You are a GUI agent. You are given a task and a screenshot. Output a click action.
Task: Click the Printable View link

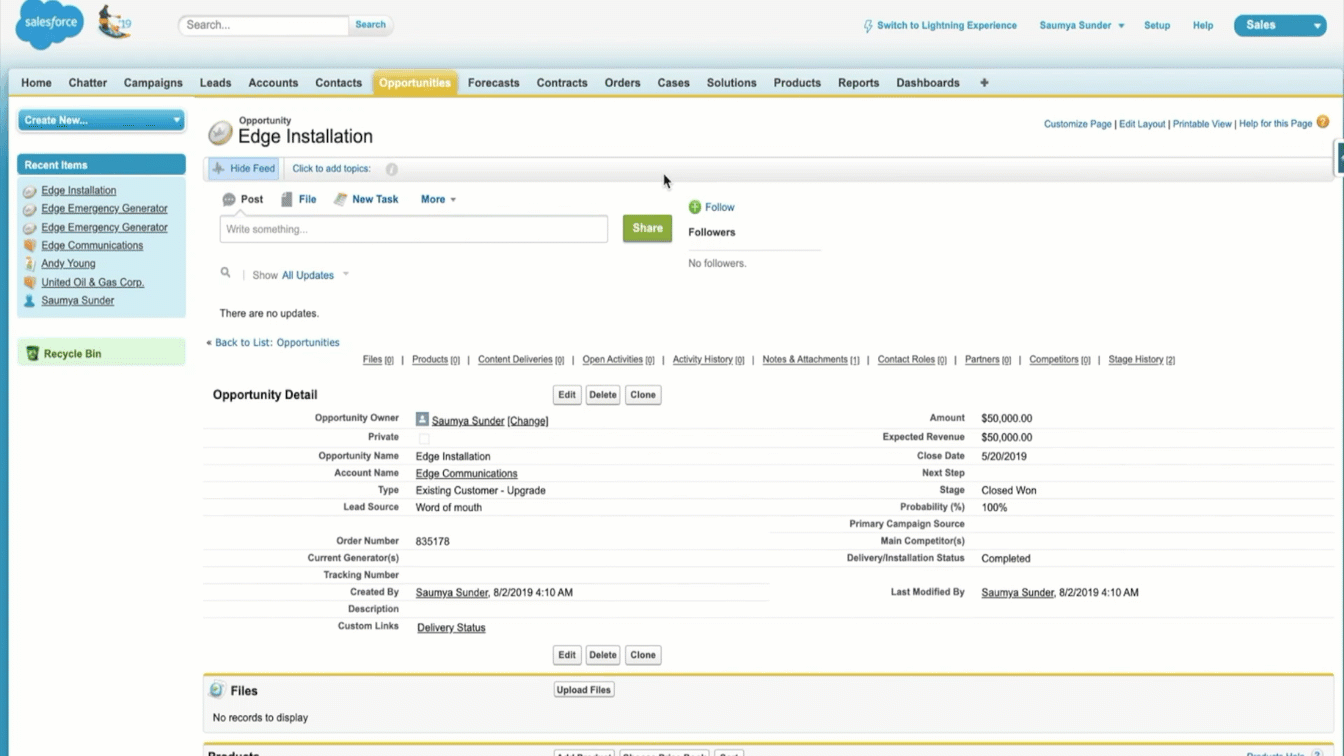tap(1202, 124)
